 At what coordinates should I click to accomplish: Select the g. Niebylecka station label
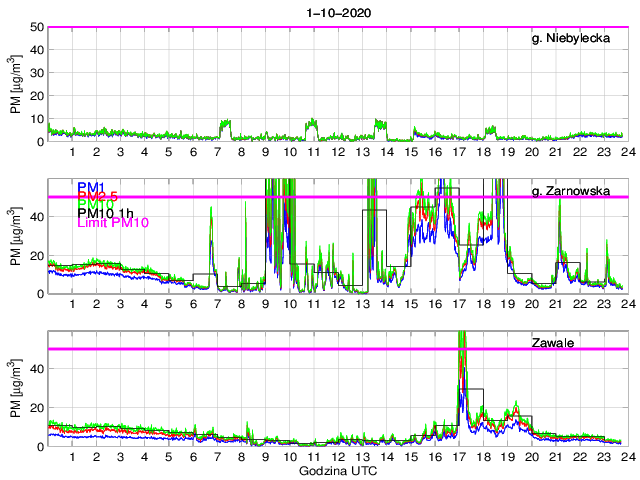coord(577,39)
